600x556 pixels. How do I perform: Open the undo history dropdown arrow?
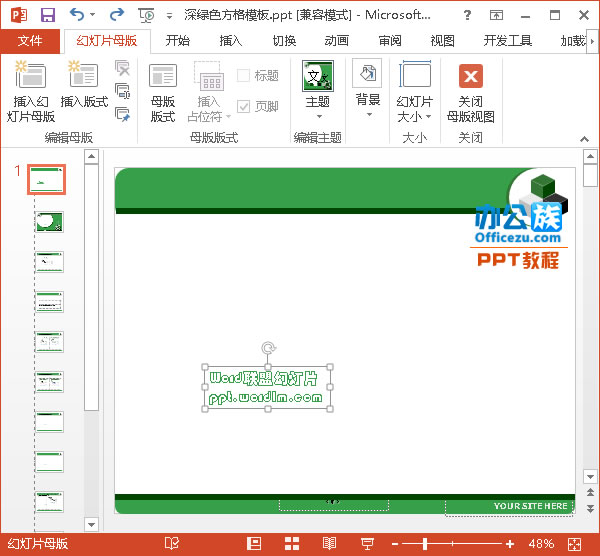pyautogui.click(x=92, y=15)
